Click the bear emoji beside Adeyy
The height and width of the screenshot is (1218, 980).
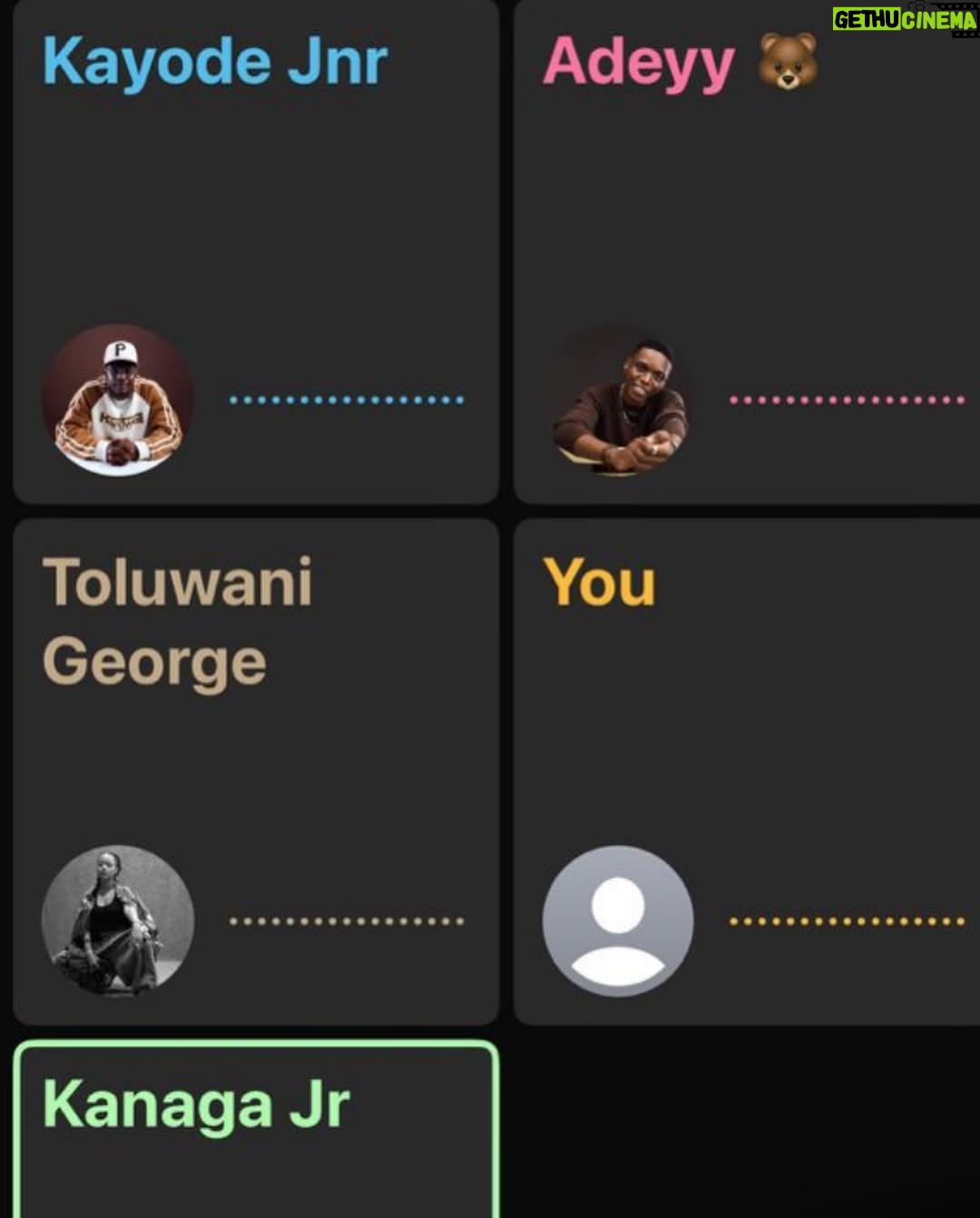tap(788, 62)
